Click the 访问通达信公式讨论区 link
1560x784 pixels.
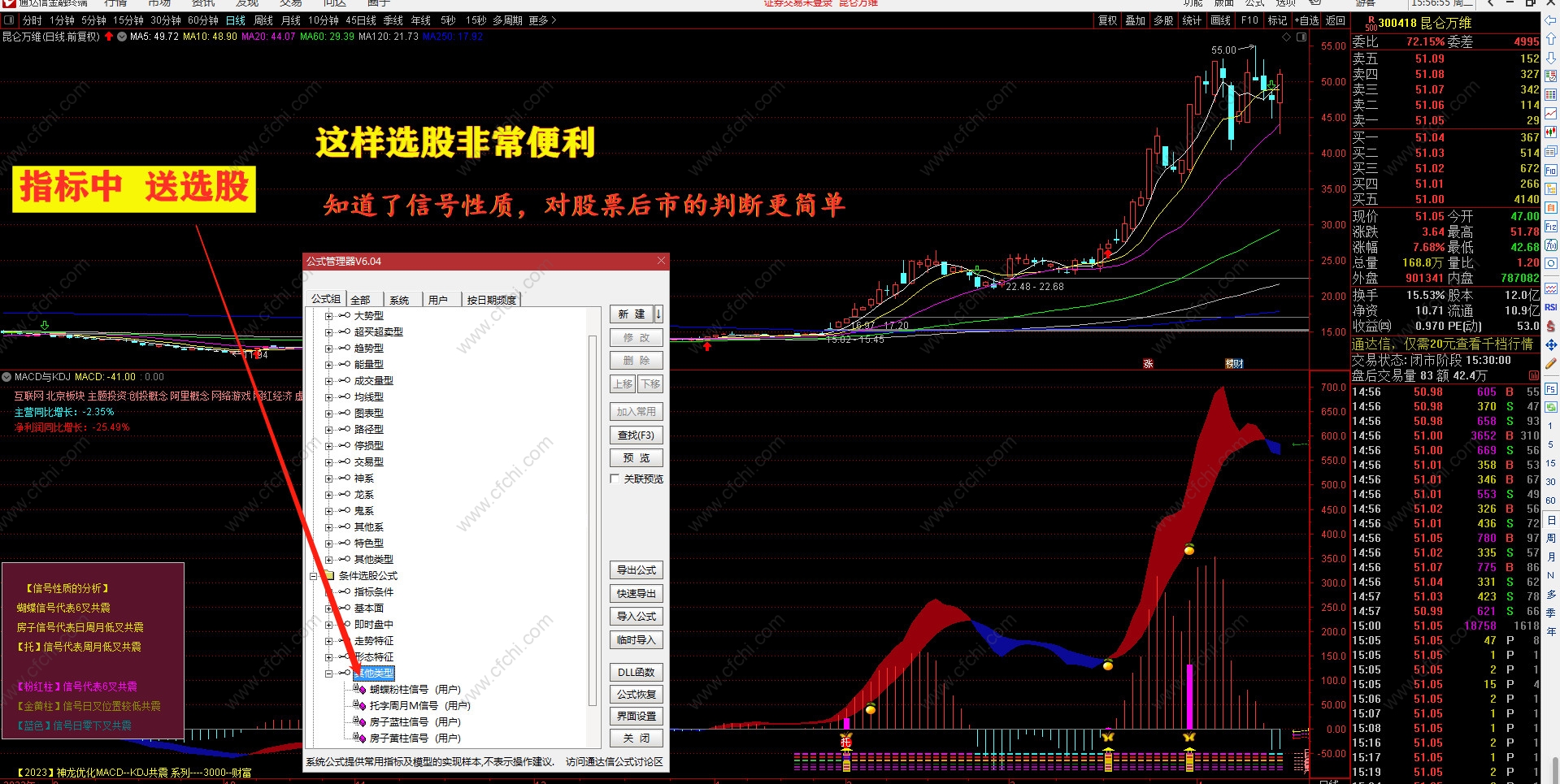(x=615, y=762)
